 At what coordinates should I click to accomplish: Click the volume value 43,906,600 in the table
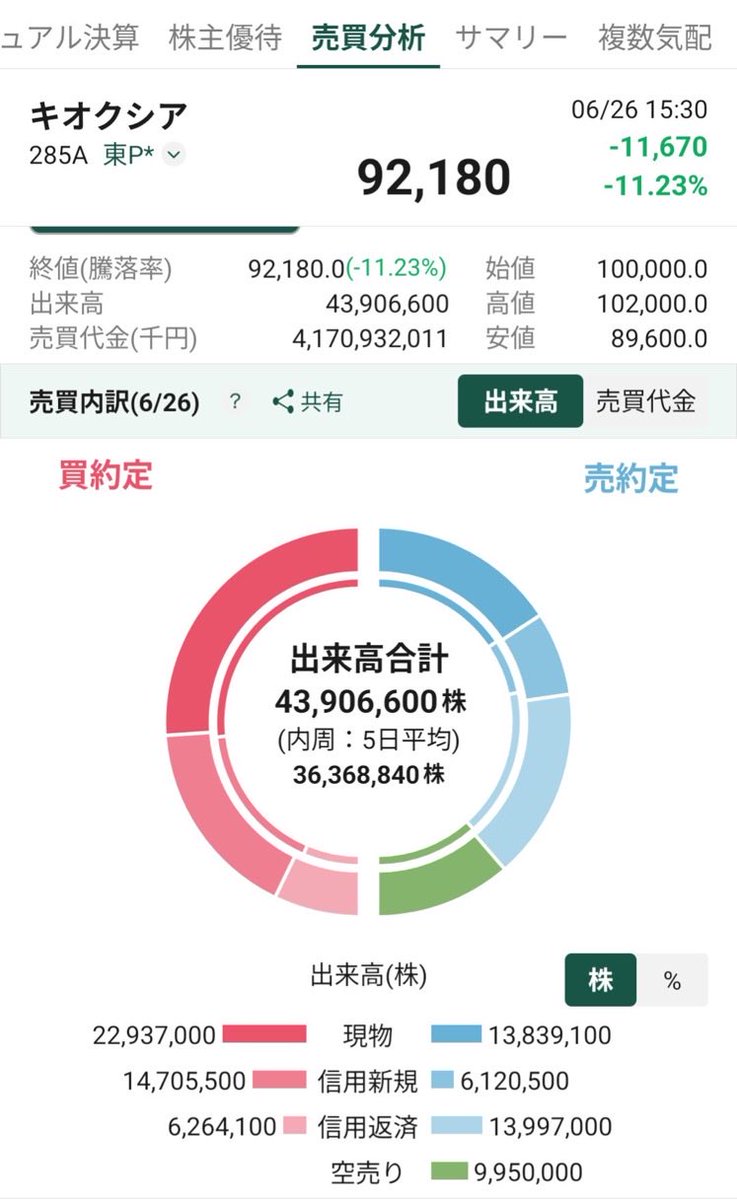click(387, 303)
